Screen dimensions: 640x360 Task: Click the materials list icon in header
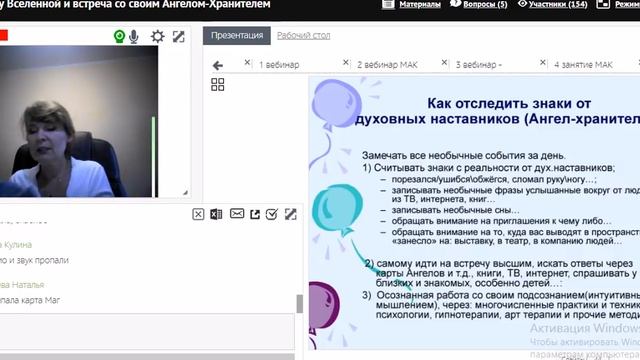click(x=388, y=4)
